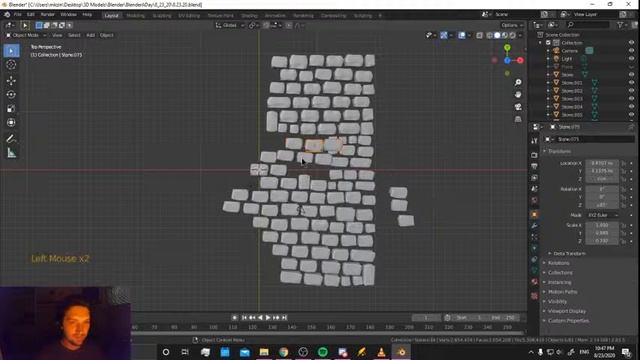Click the Location X value field
640x360 pixels.
(602, 163)
